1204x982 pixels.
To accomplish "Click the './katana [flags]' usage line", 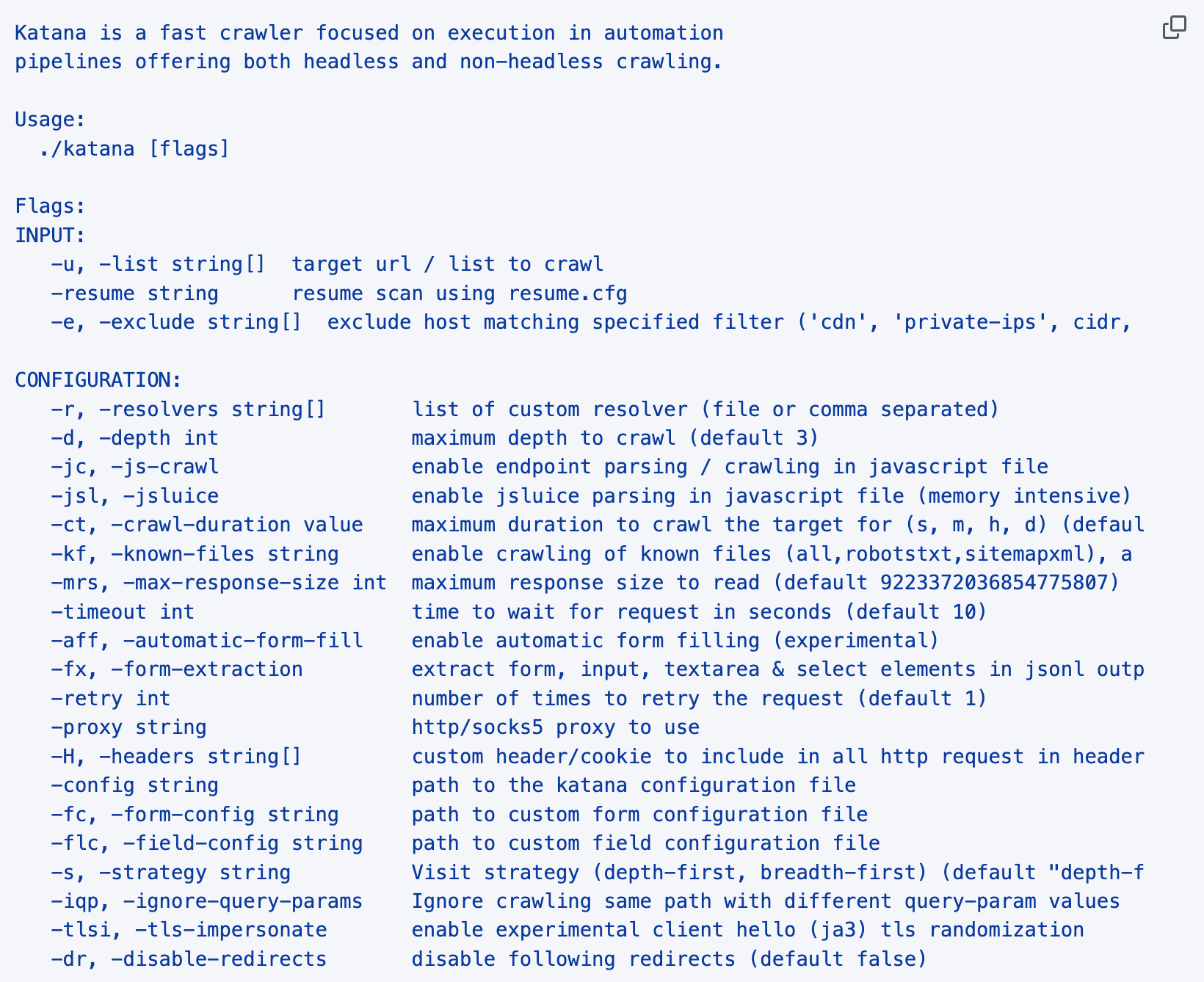I will (x=134, y=149).
